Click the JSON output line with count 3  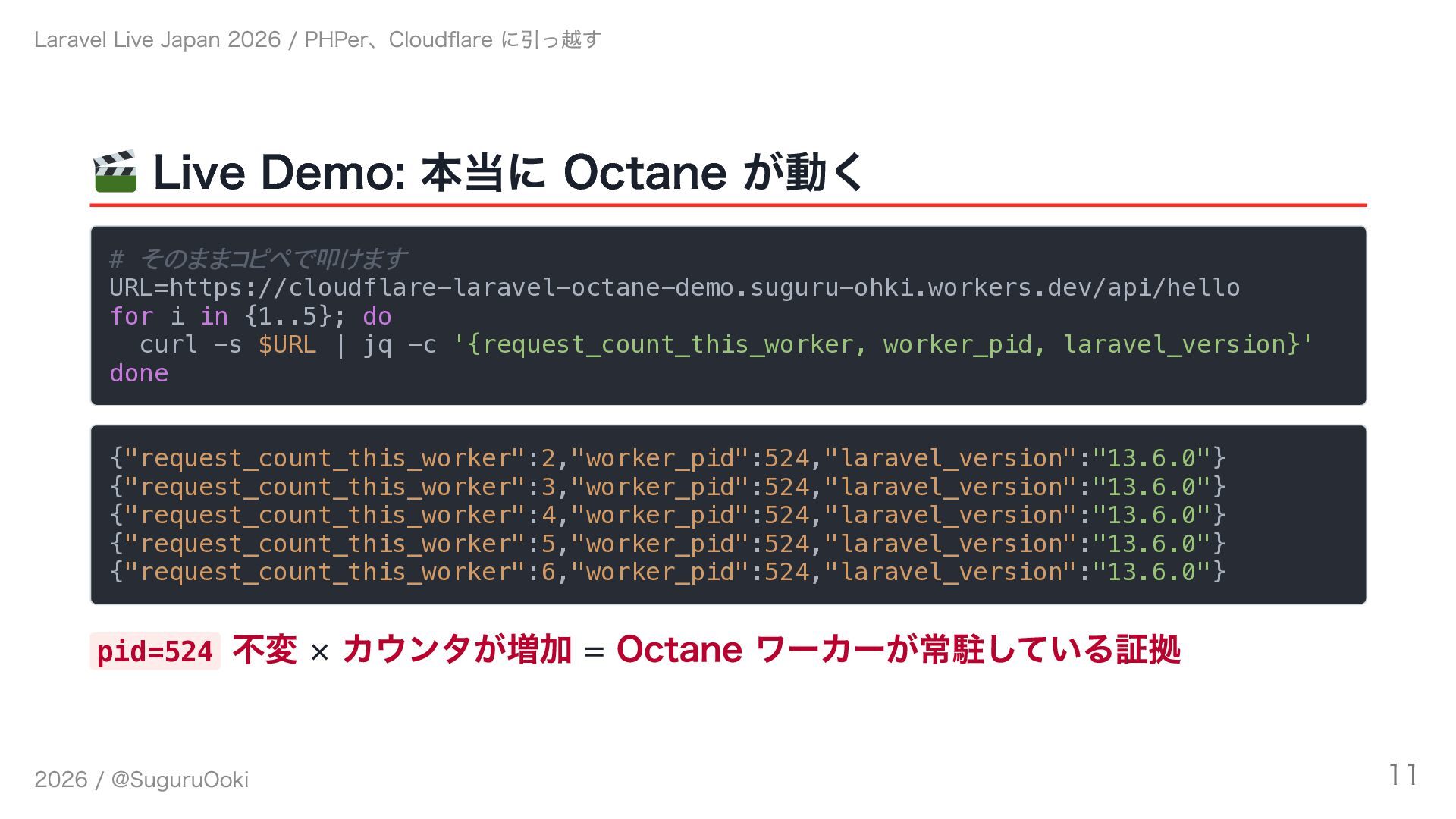click(x=667, y=487)
